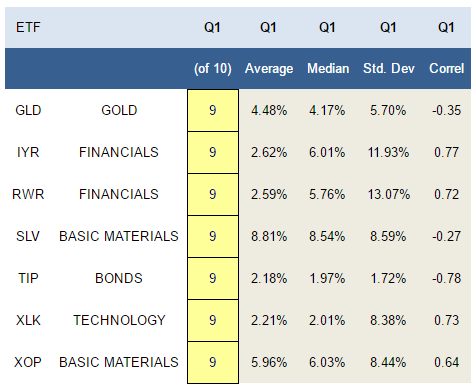Click the XOP ticker cell
476x388 pixels.
click(28, 362)
